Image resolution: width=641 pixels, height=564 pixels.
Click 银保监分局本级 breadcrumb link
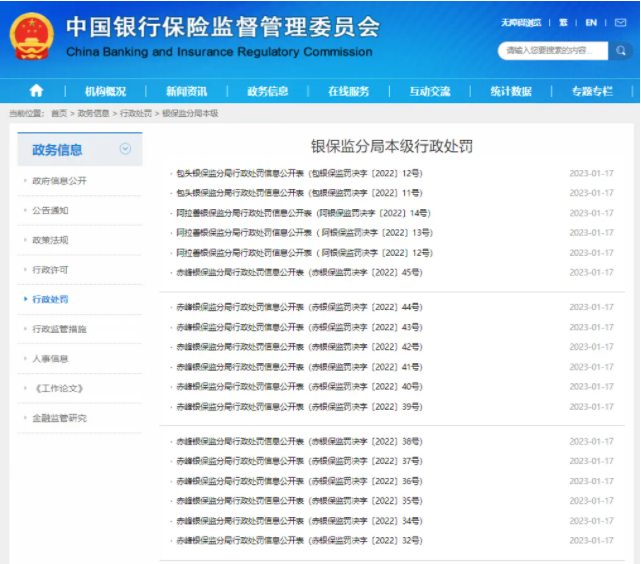190,113
